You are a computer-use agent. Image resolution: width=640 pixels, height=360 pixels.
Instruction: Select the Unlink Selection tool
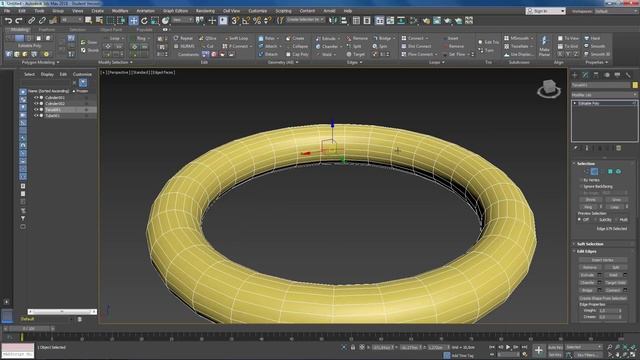click(42, 20)
